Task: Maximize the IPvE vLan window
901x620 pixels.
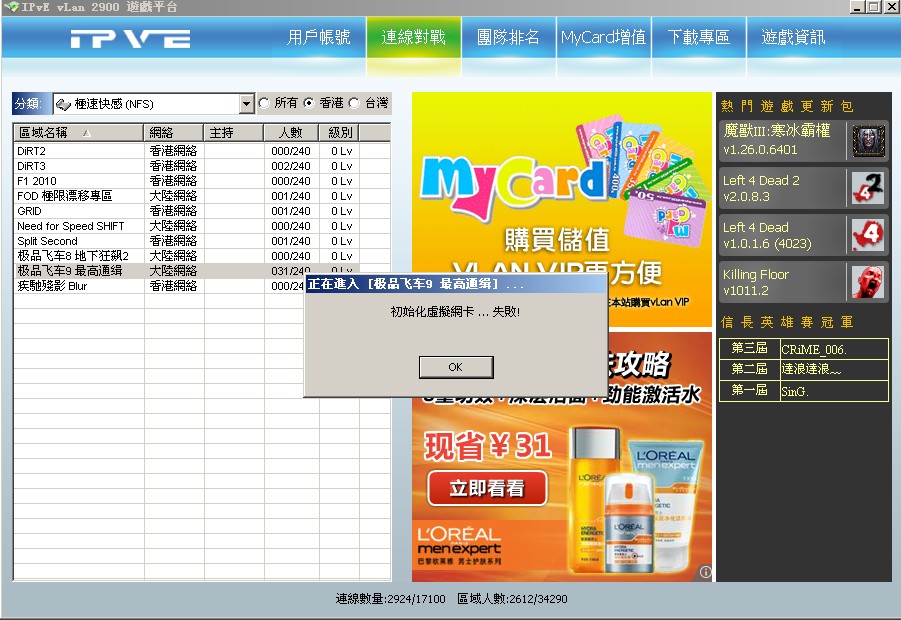Action: pyautogui.click(x=873, y=7)
